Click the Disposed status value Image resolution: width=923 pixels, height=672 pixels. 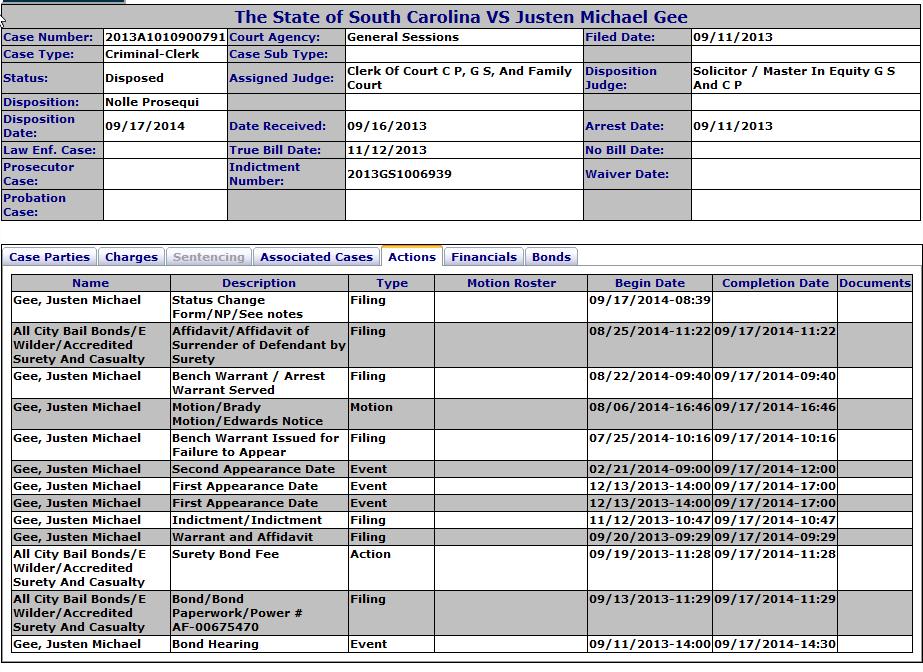[x=134, y=78]
